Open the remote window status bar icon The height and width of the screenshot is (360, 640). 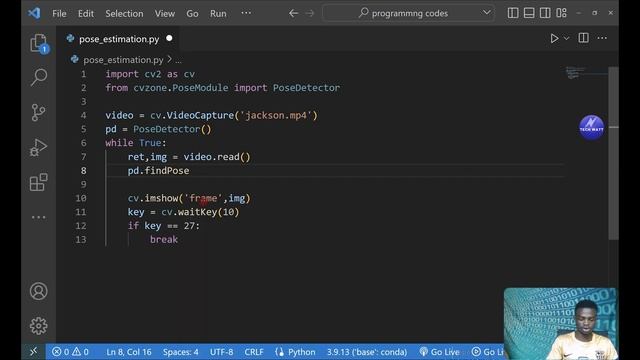tap(33, 351)
